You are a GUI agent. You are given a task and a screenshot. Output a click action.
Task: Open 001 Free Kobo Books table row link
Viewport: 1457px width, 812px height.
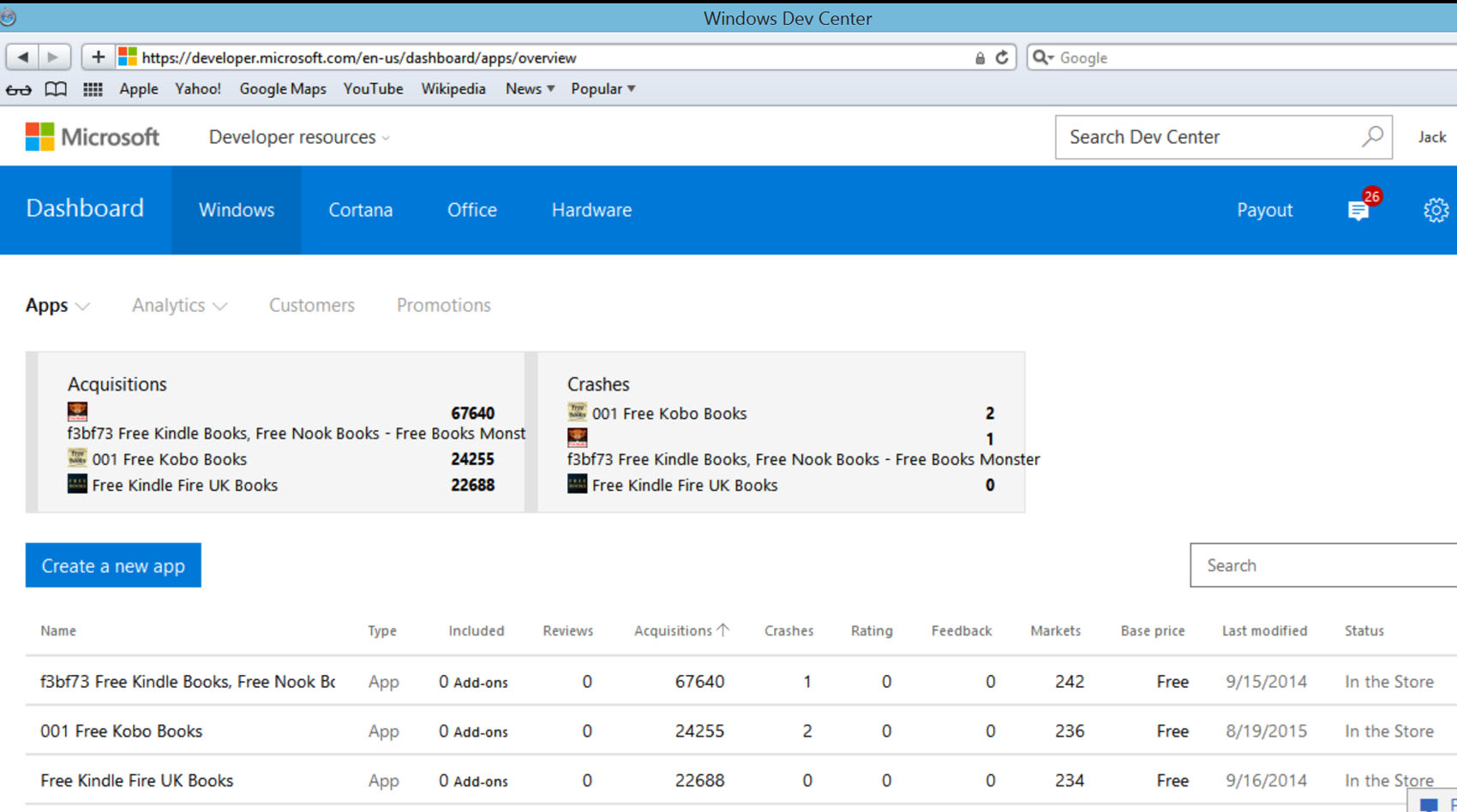[121, 731]
